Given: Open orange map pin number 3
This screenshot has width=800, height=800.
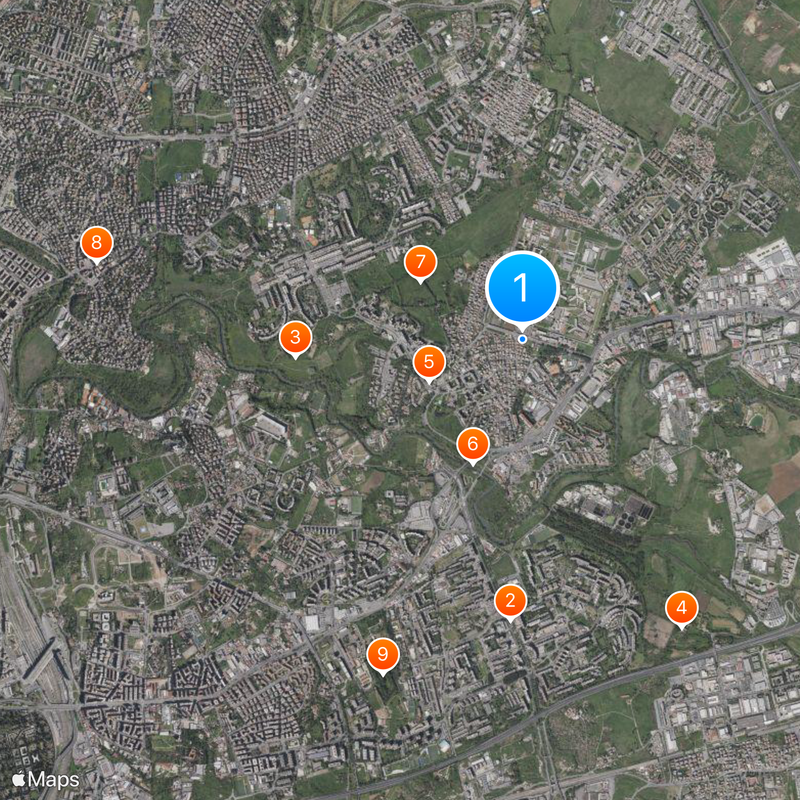Looking at the screenshot, I should 295,338.
